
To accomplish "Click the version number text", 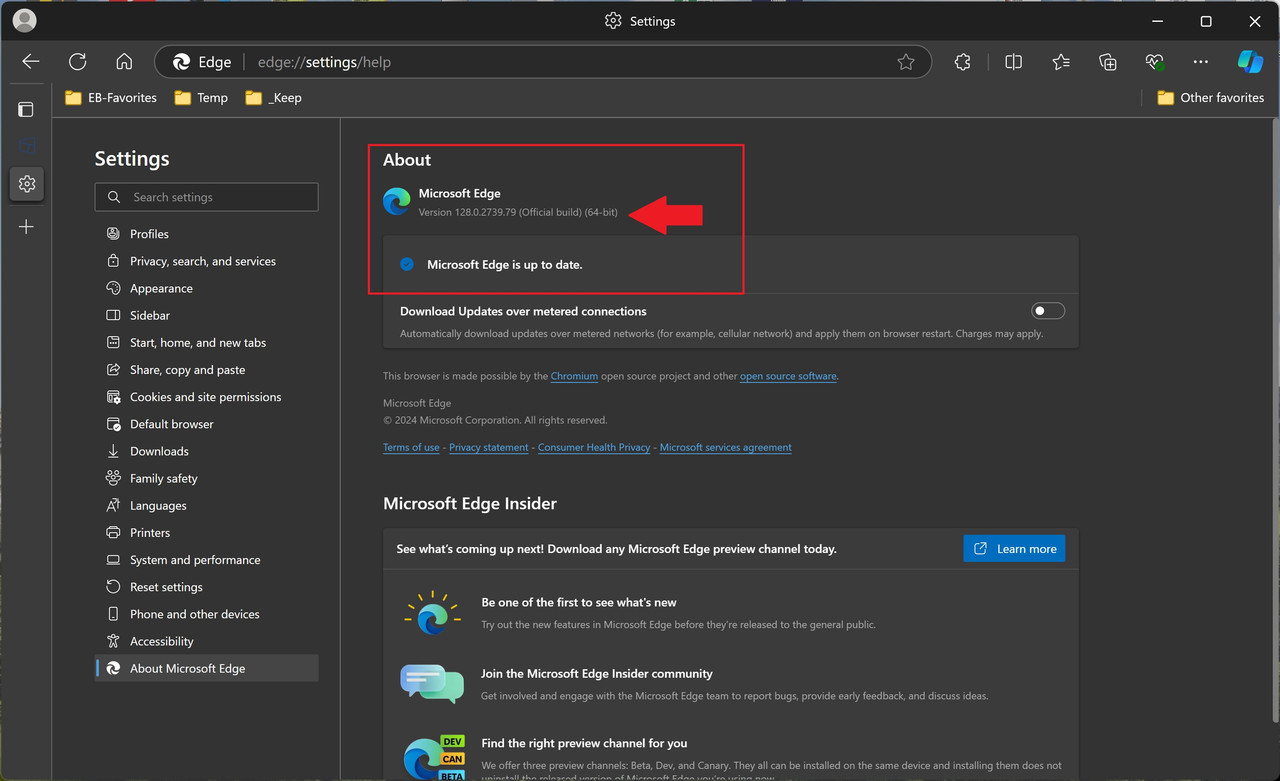I will (518, 213).
